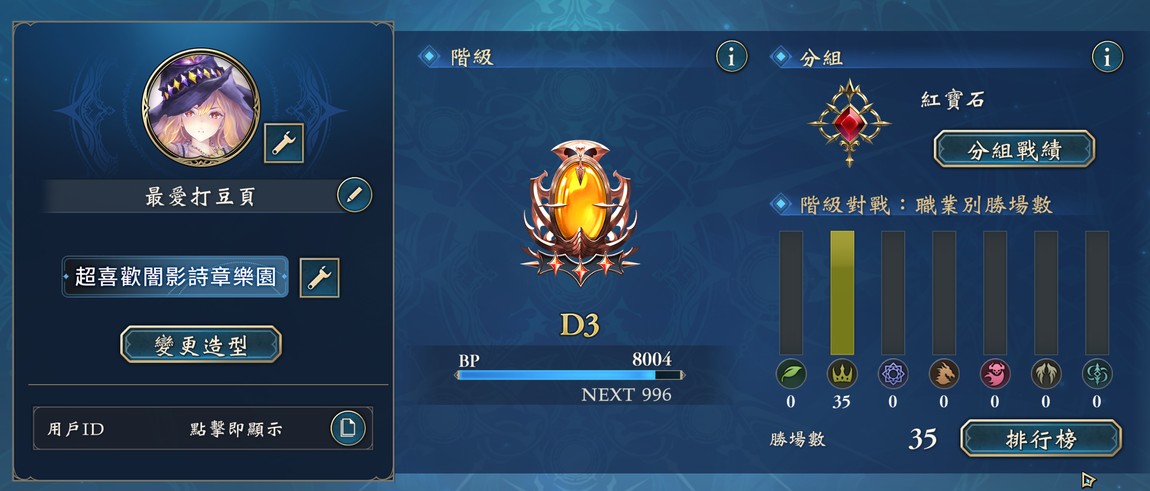Click the D3 rank emblem
The image size is (1150, 491).
point(580,211)
